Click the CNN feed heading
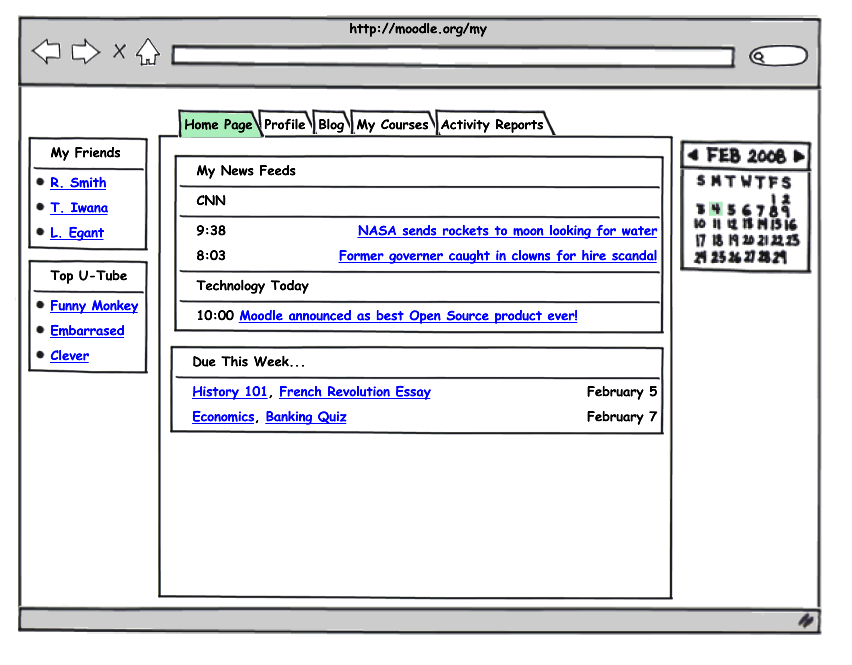Viewport: 852px width, 665px height. click(211, 201)
